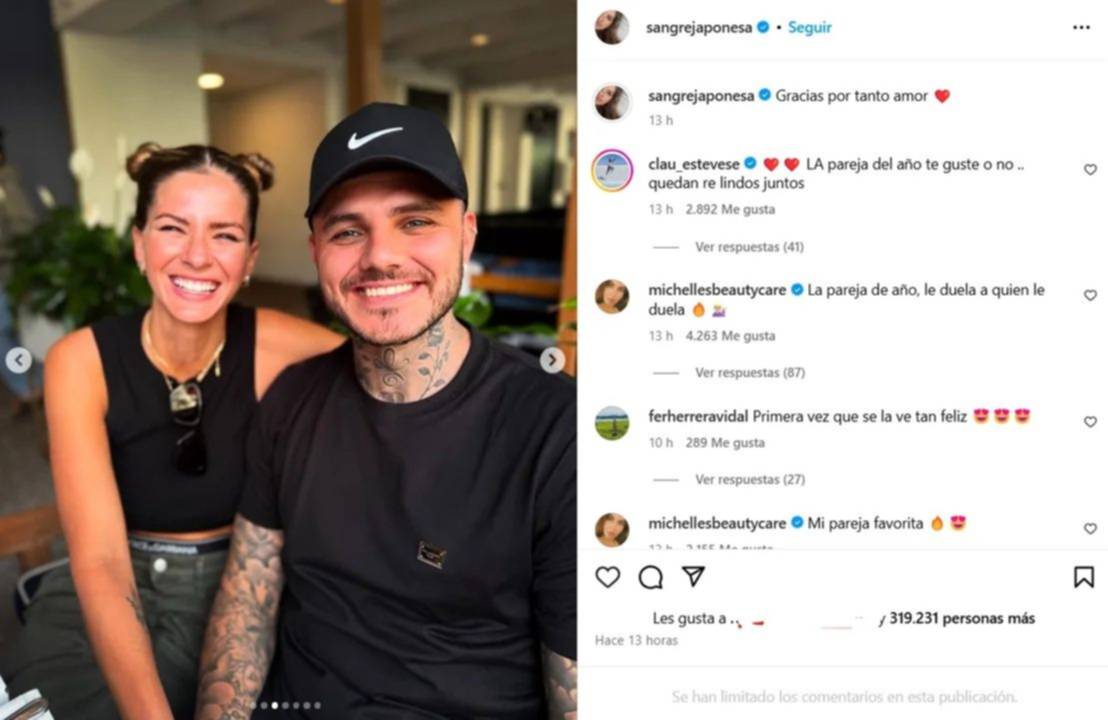The image size is (1108, 720).
Task: Like the clau_estevese comment
Action: pos(1090,170)
